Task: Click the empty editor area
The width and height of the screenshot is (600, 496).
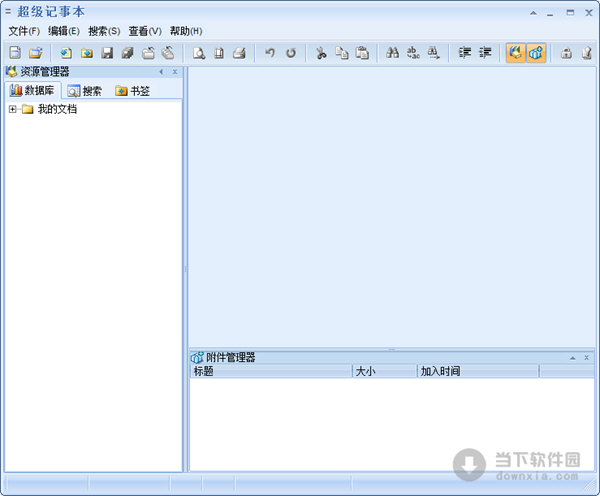Action: (x=392, y=207)
